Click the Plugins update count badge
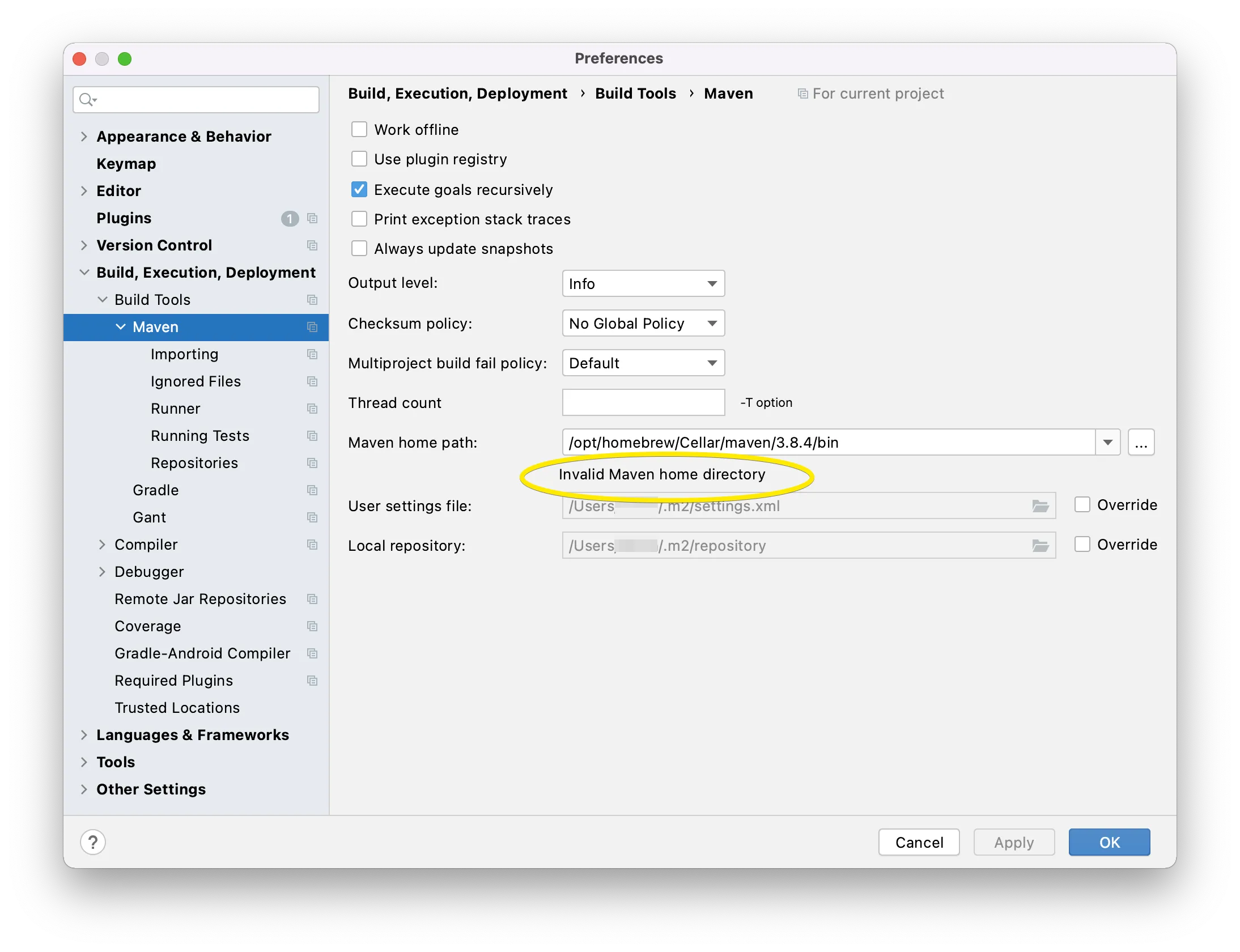The image size is (1240, 952). click(x=290, y=218)
